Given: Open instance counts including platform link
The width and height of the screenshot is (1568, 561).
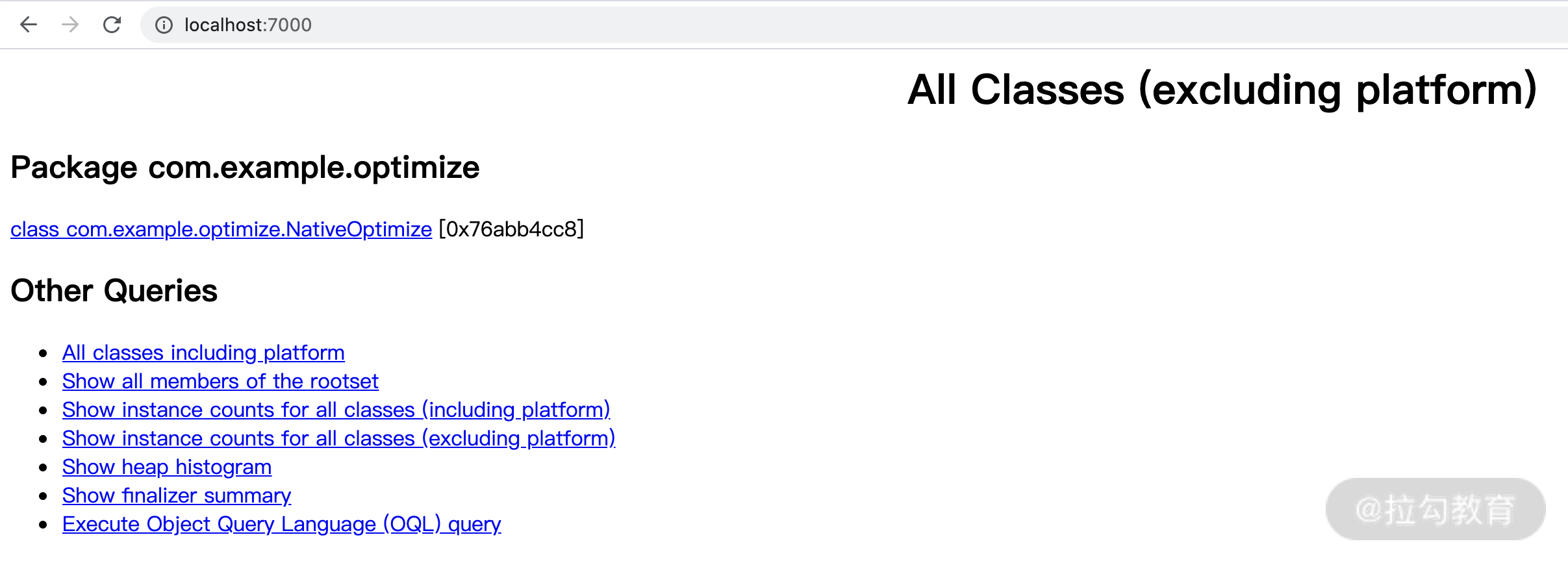Looking at the screenshot, I should (x=336, y=410).
